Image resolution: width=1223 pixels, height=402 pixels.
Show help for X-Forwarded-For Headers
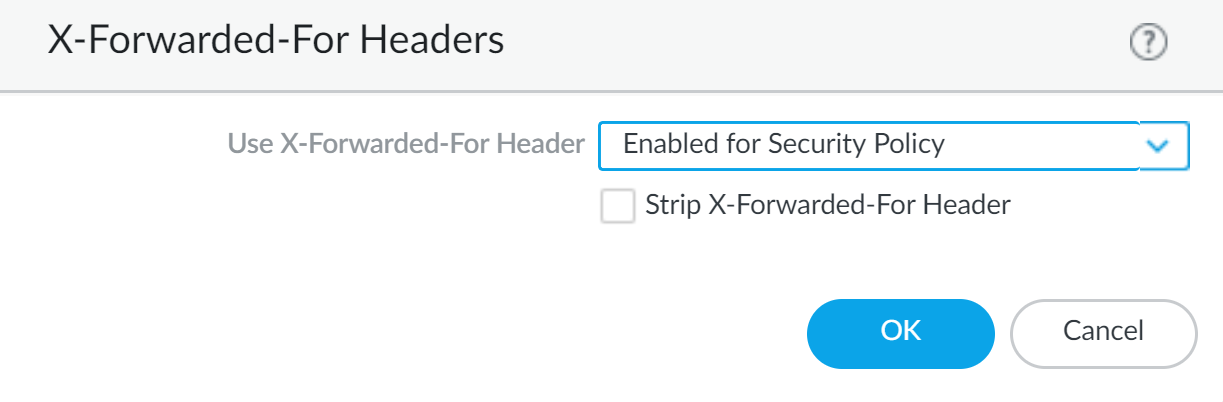[x=1149, y=43]
